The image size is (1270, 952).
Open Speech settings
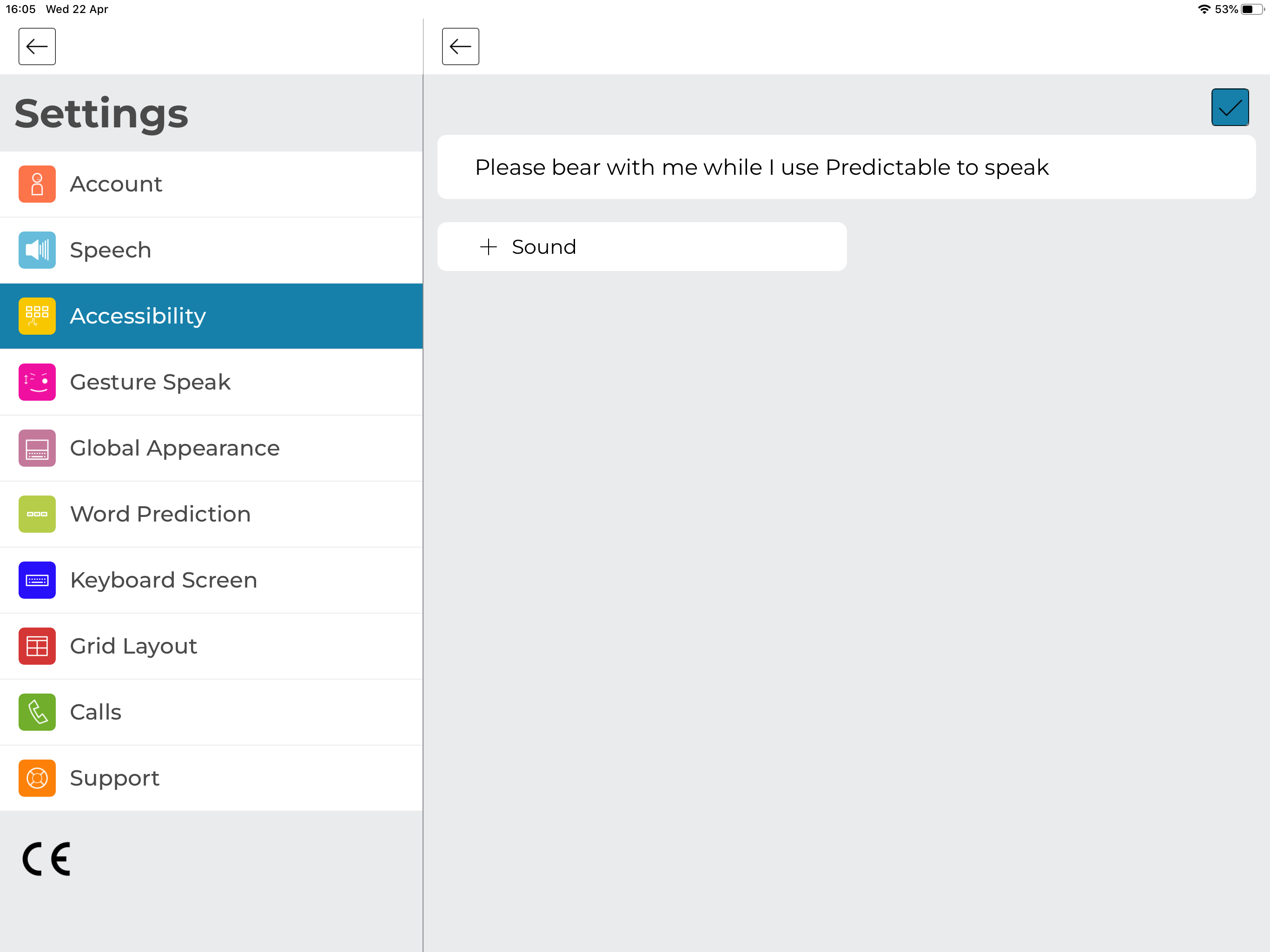pyautogui.click(x=212, y=251)
